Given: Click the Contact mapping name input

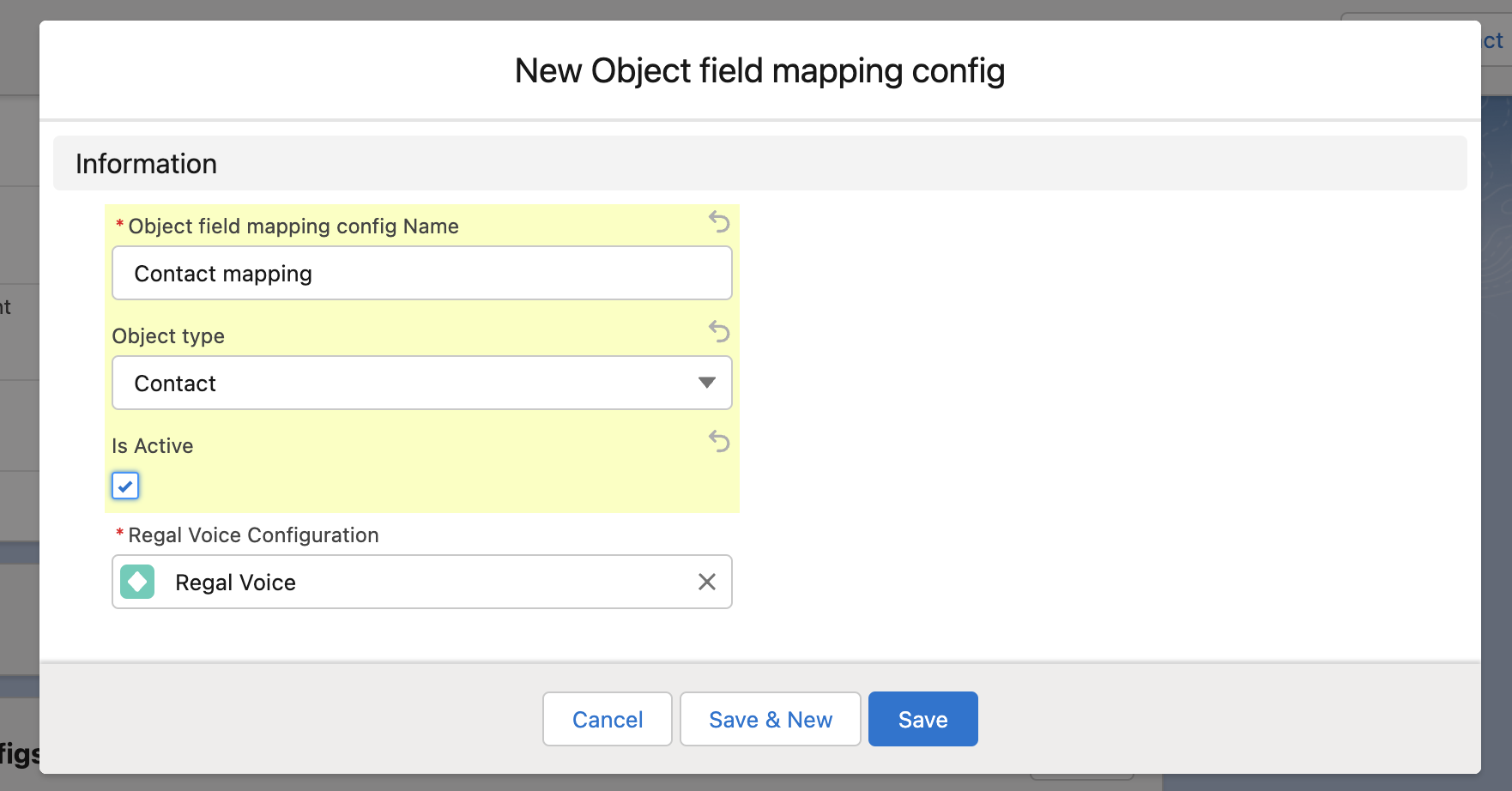Looking at the screenshot, I should pos(421,274).
